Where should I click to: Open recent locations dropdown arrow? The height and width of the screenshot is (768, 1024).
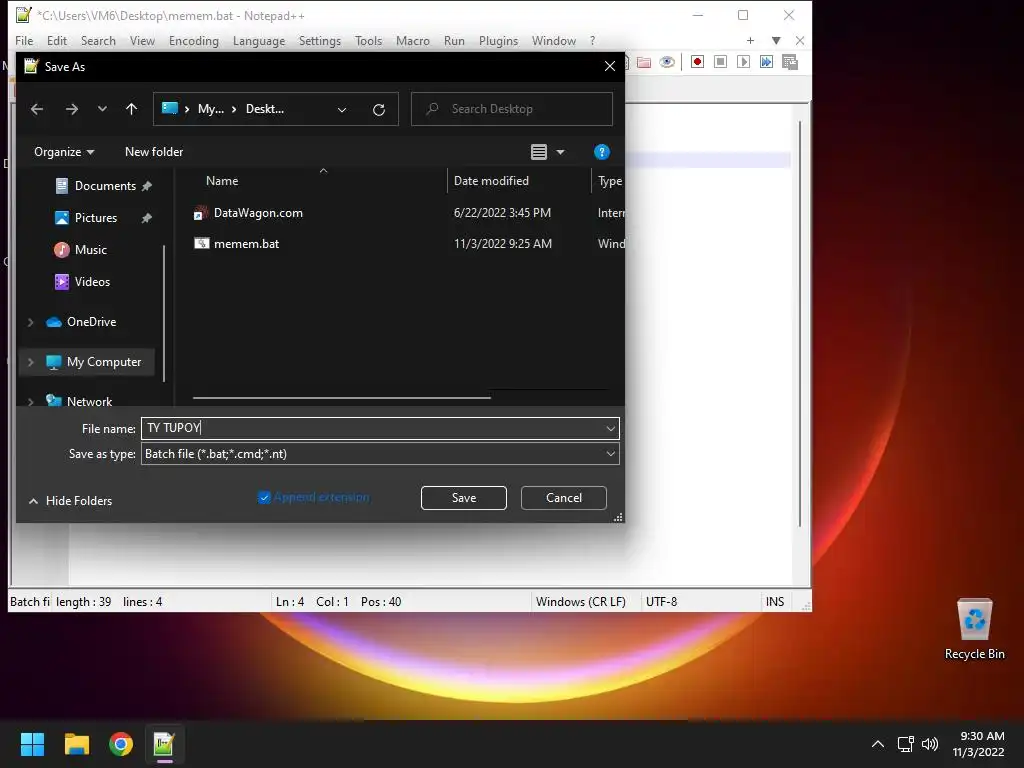pyautogui.click(x=102, y=109)
